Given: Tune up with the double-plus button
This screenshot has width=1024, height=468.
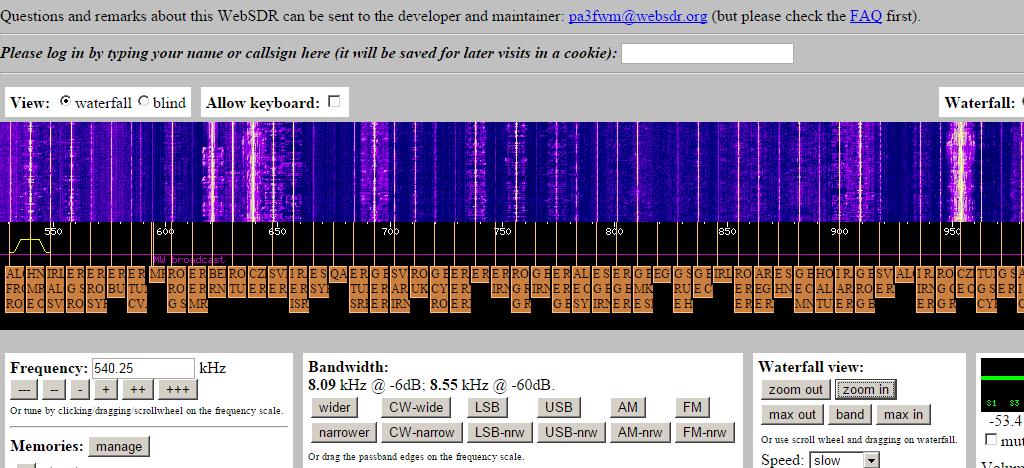Looking at the screenshot, I should (x=138, y=389).
